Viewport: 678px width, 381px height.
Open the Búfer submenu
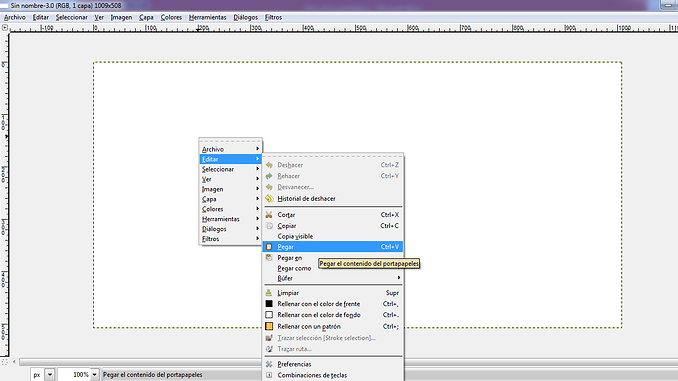[x=333, y=278]
